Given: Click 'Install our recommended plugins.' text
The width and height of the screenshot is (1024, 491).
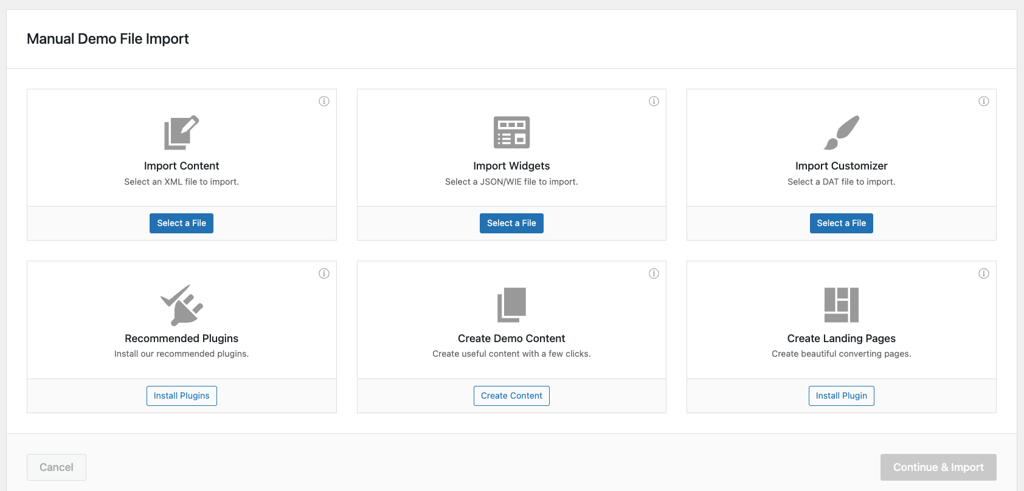Looking at the screenshot, I should coord(182,354).
